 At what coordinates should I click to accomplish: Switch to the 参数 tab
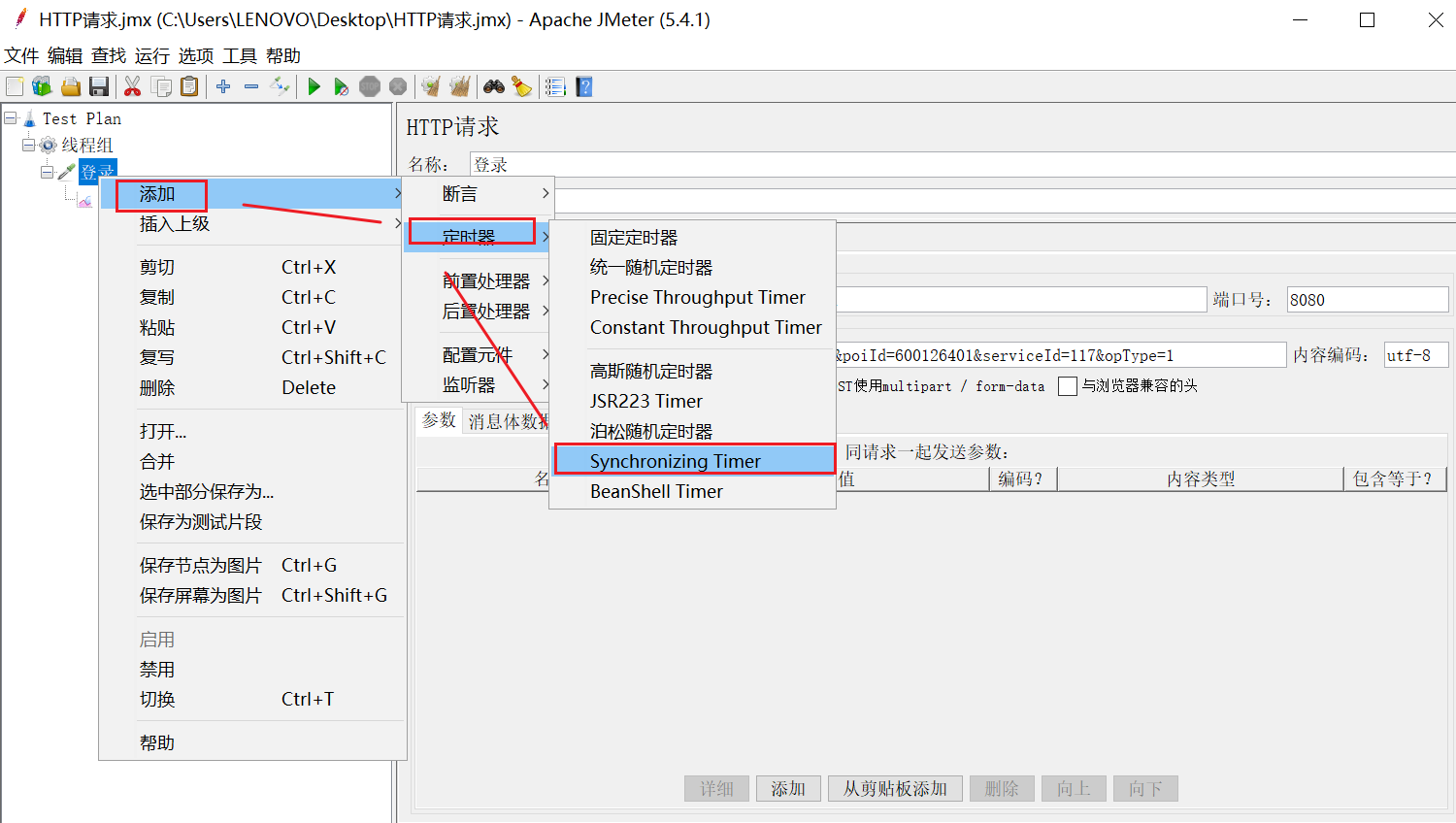(x=439, y=420)
